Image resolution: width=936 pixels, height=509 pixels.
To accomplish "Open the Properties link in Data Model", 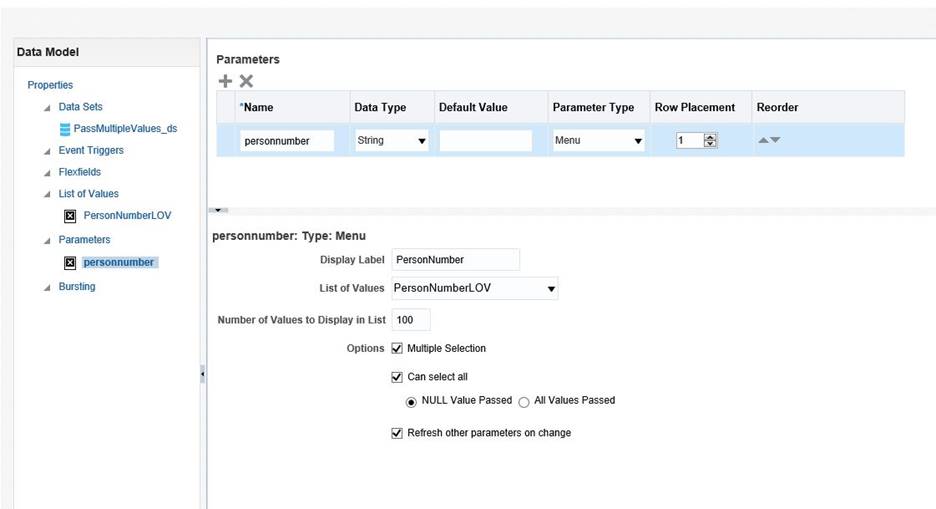I will click(50, 85).
